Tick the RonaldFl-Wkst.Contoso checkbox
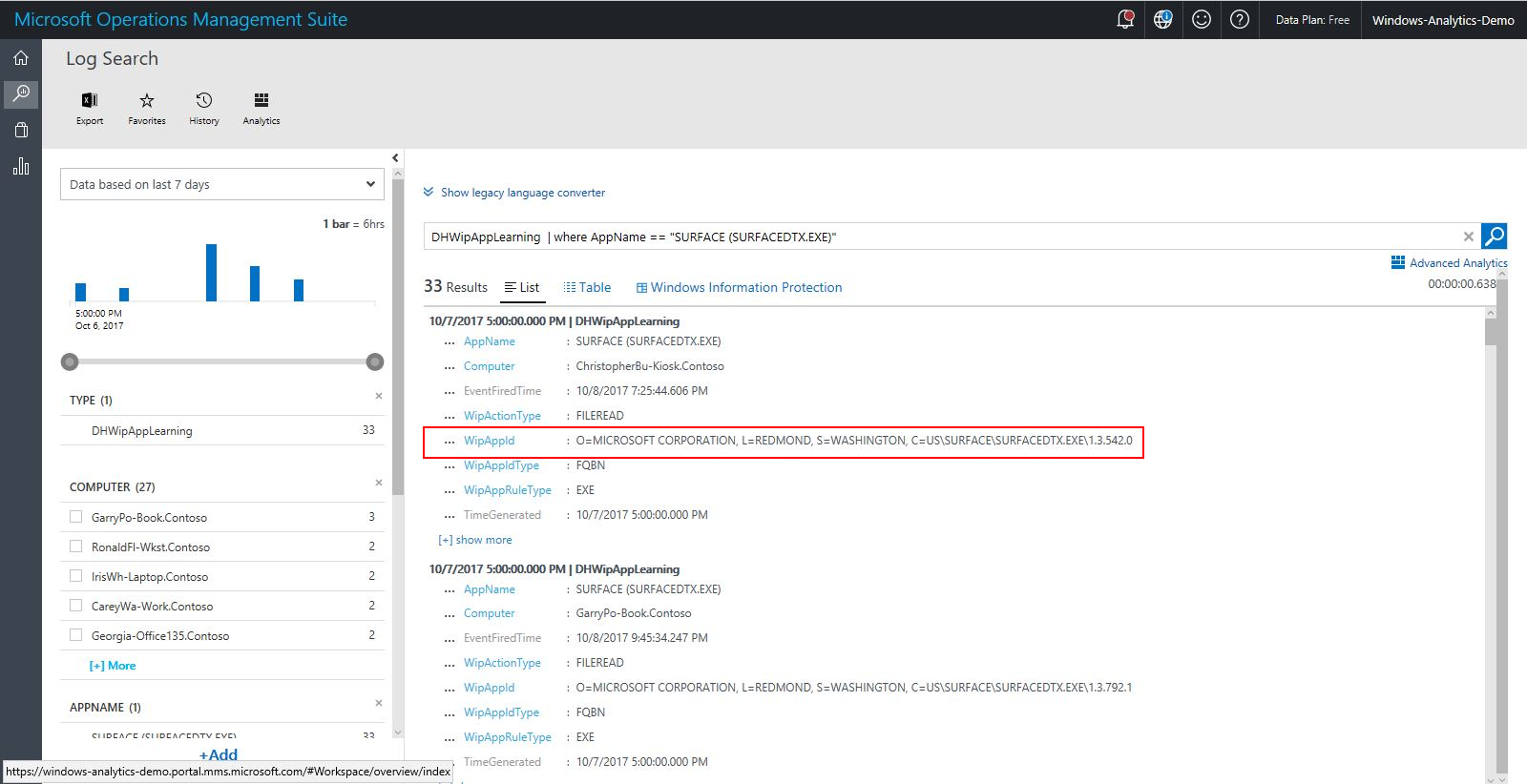This screenshot has width=1527, height=784. (76, 547)
